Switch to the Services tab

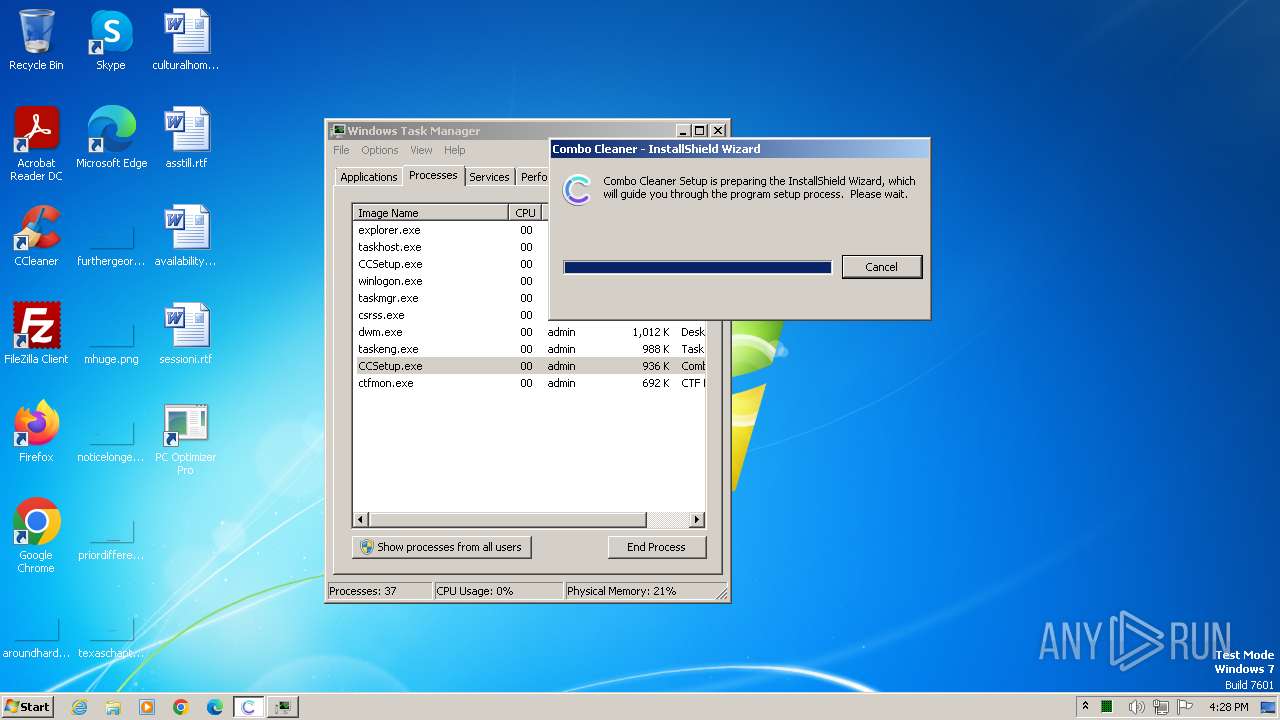coord(489,177)
